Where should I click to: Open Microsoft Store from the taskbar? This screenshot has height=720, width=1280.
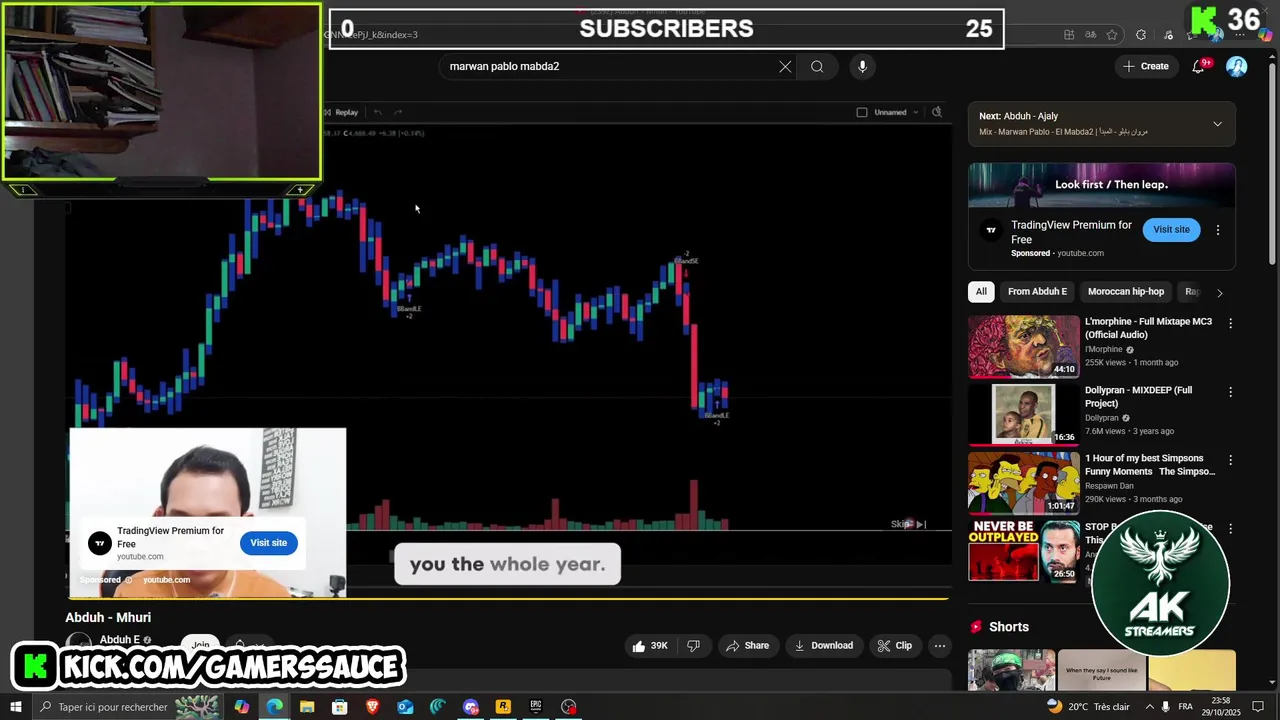(340, 707)
